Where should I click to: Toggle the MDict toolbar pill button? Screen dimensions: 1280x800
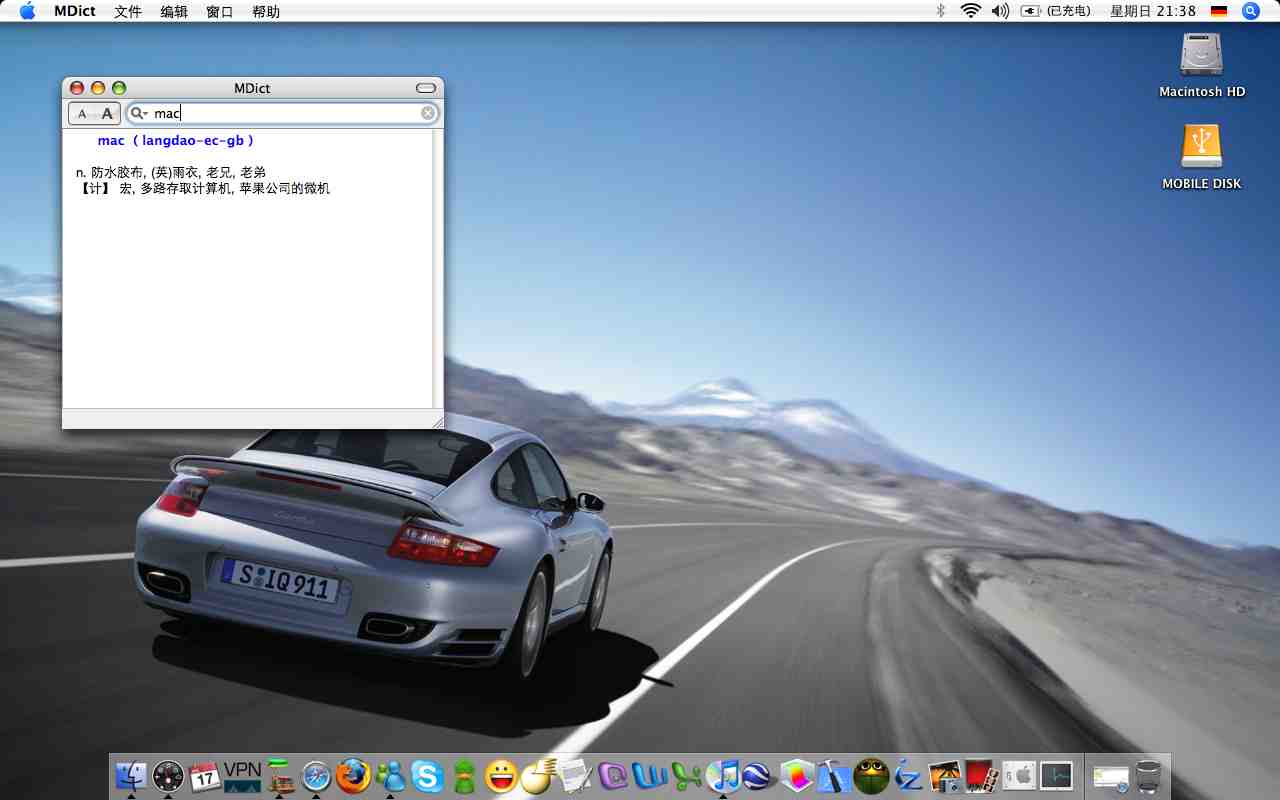point(426,88)
